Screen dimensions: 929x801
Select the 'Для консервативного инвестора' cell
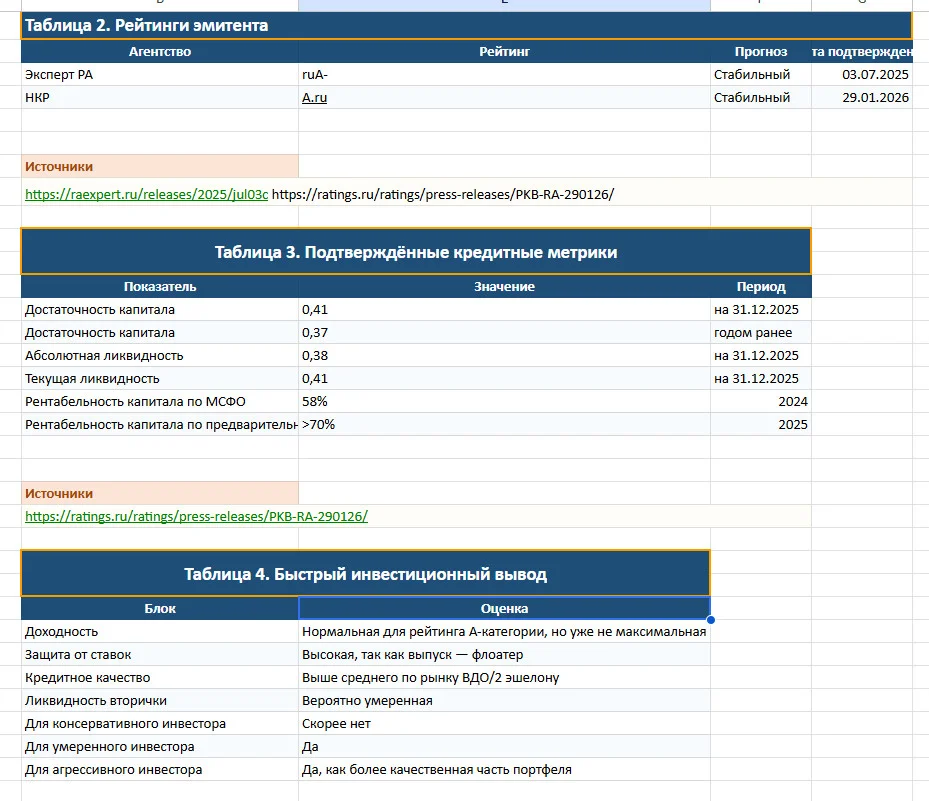(160, 723)
